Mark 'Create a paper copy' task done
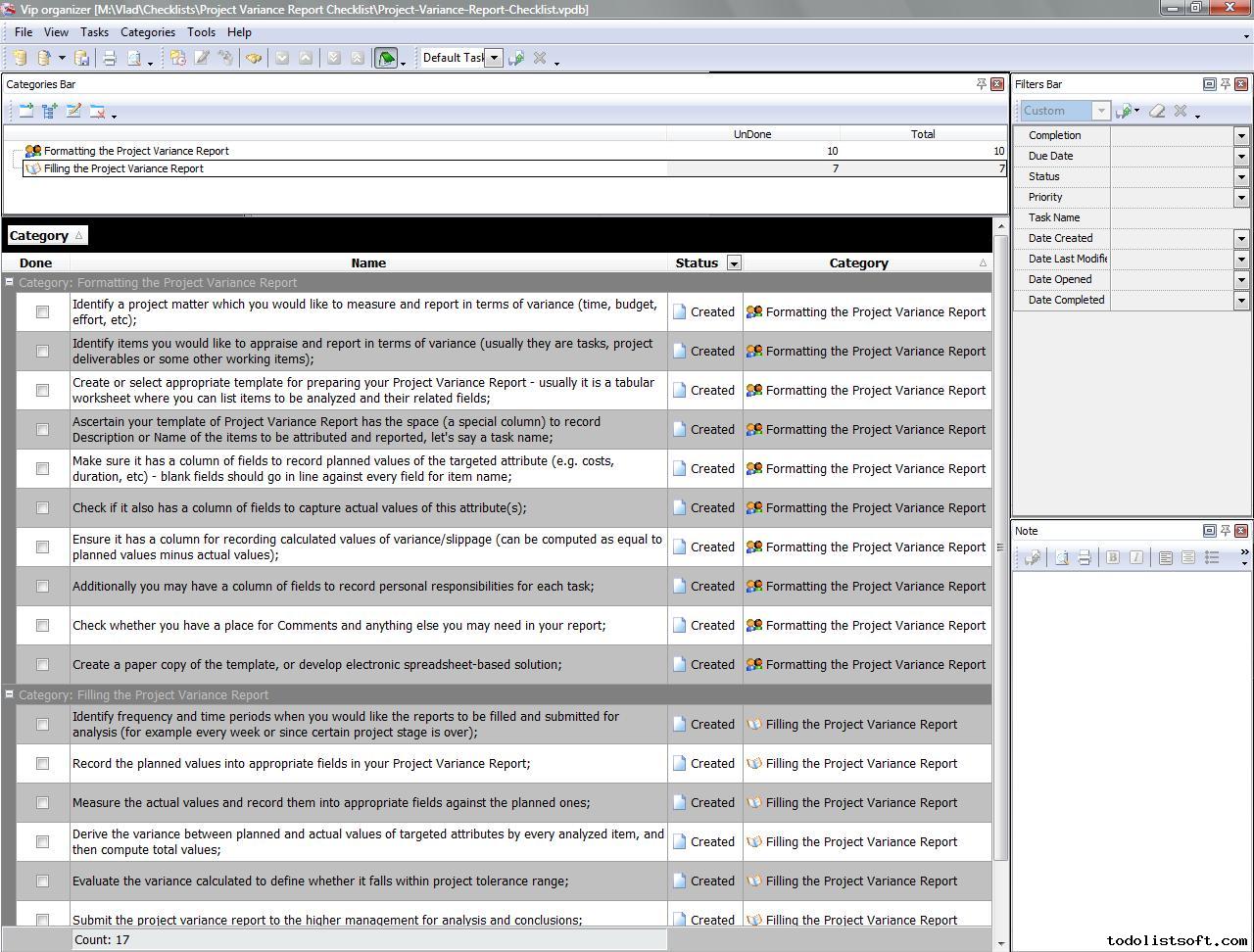The width and height of the screenshot is (1254, 952). (42, 665)
